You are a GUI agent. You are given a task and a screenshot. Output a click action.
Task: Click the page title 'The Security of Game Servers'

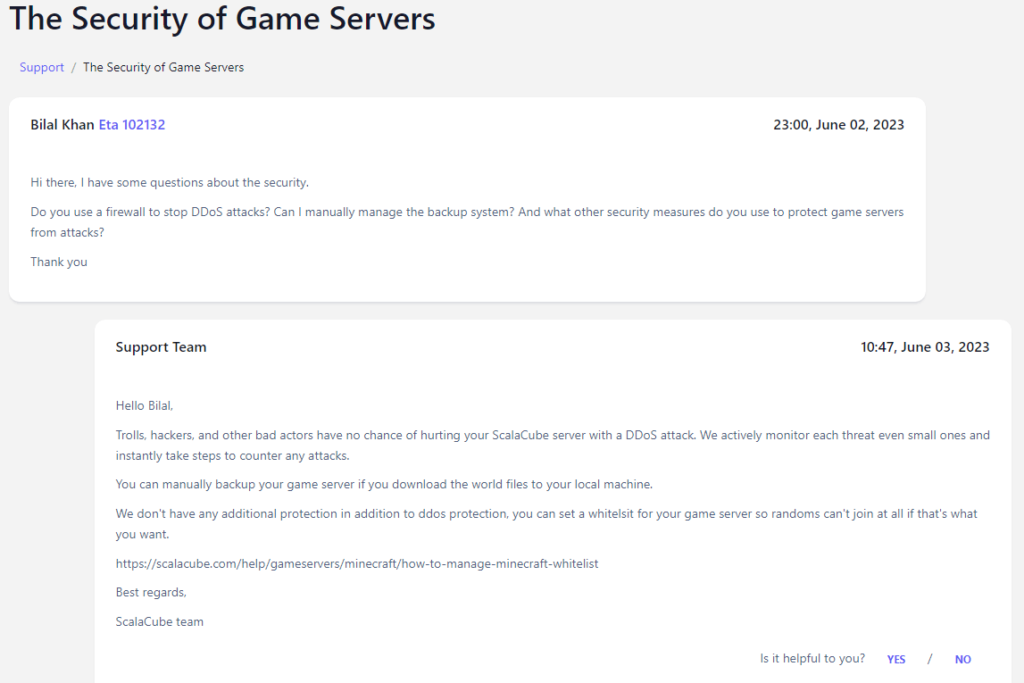click(222, 19)
